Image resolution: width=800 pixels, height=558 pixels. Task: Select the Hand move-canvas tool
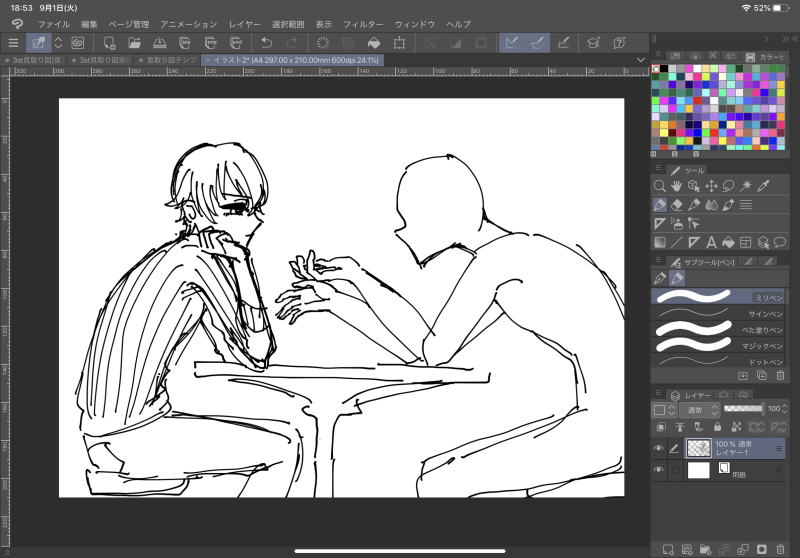tap(677, 186)
